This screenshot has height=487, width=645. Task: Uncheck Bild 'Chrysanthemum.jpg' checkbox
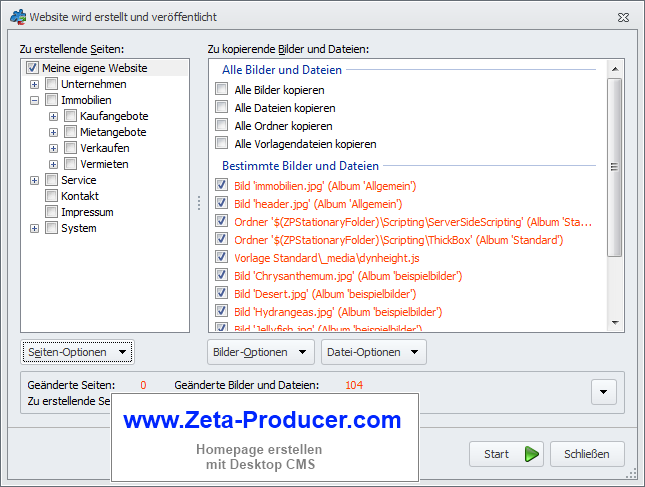pos(222,275)
